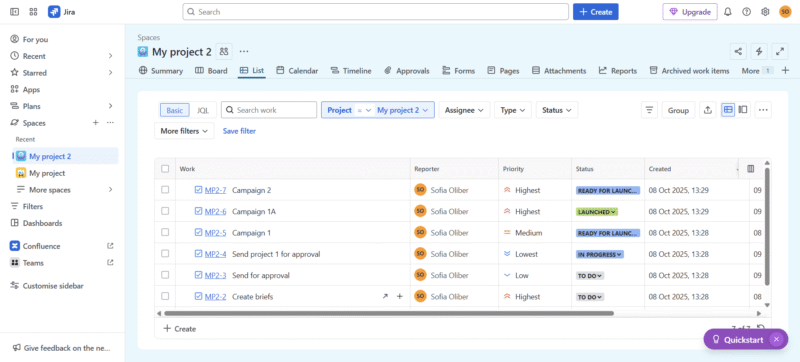The height and width of the screenshot is (362, 800).
Task: Open the MP2-7 work item link
Action: point(215,190)
